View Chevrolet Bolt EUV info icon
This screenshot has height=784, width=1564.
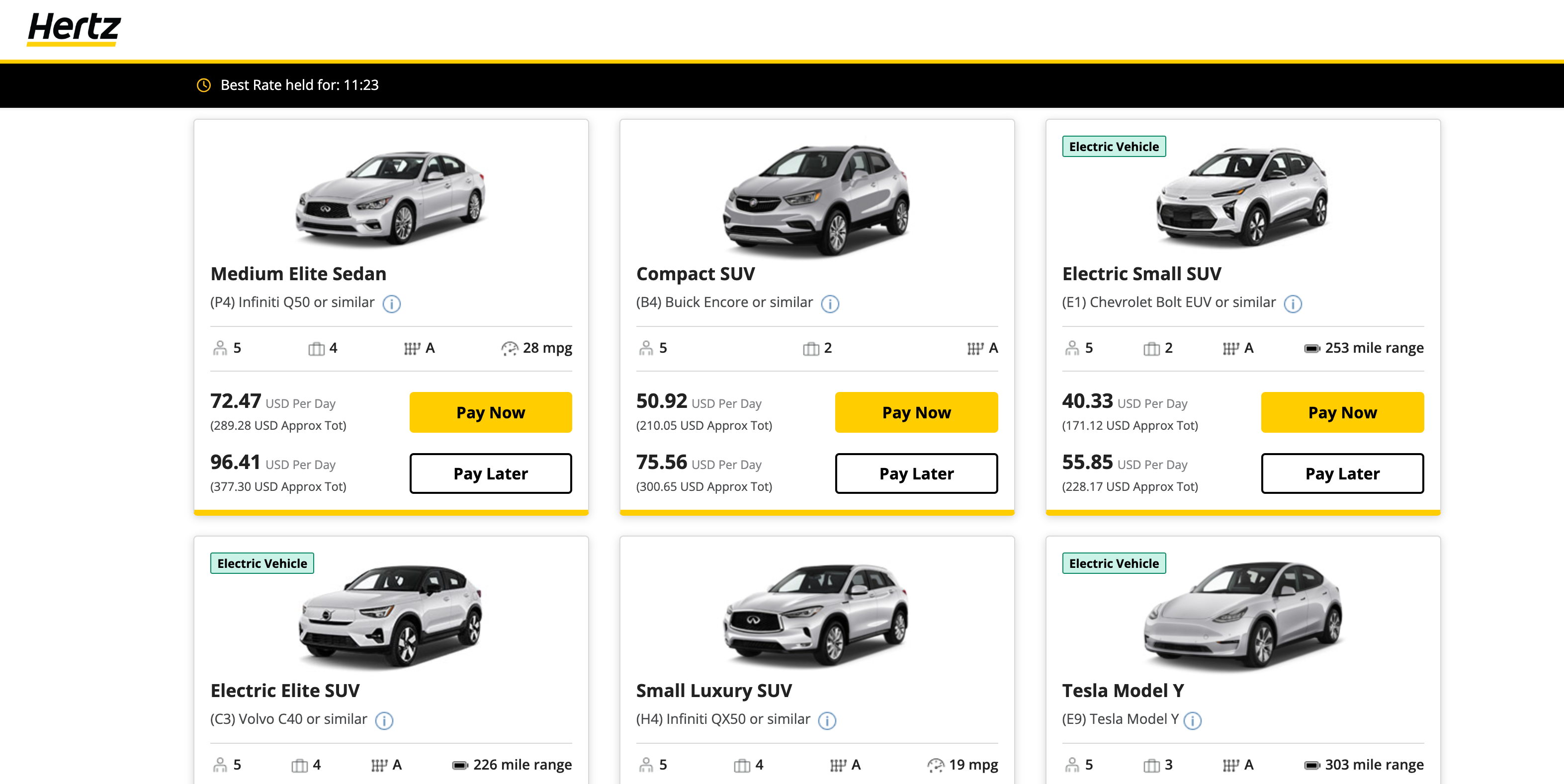click(x=1293, y=304)
